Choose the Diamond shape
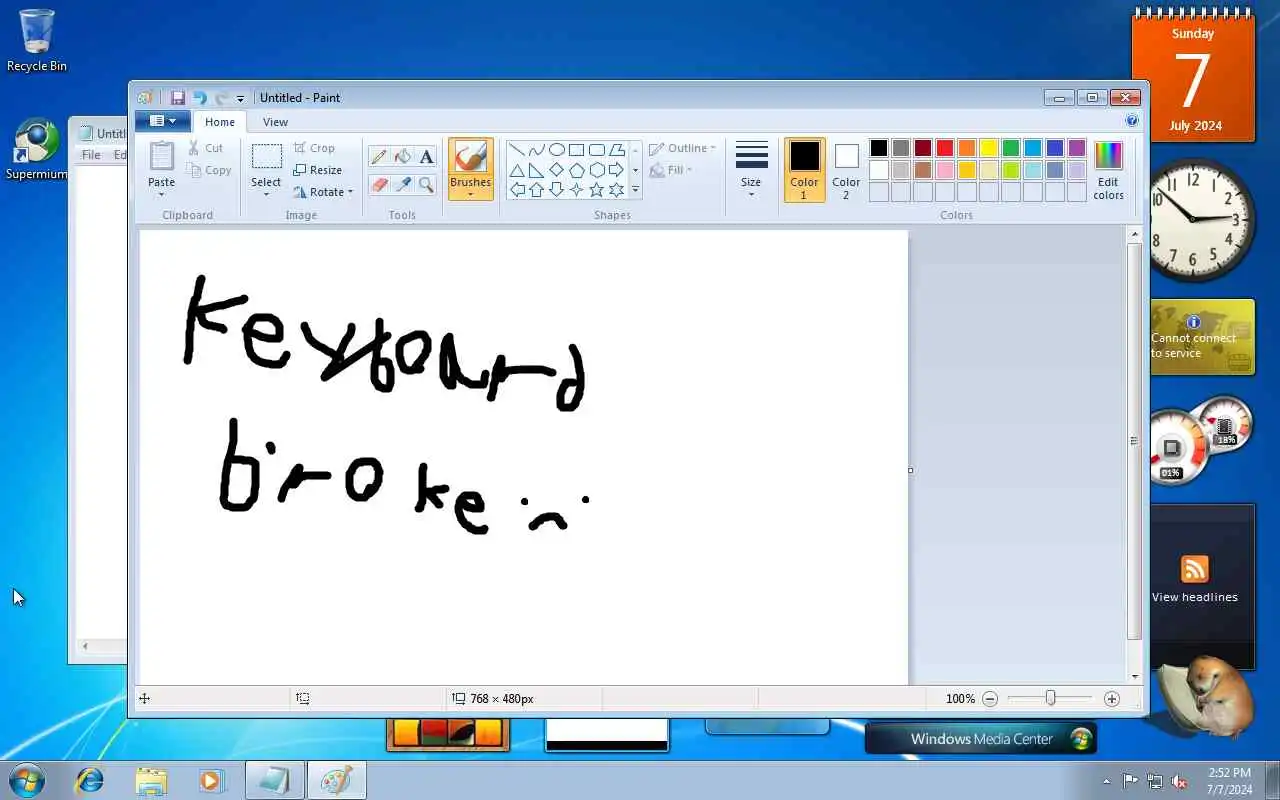This screenshot has height=800, width=1280. coord(557,170)
